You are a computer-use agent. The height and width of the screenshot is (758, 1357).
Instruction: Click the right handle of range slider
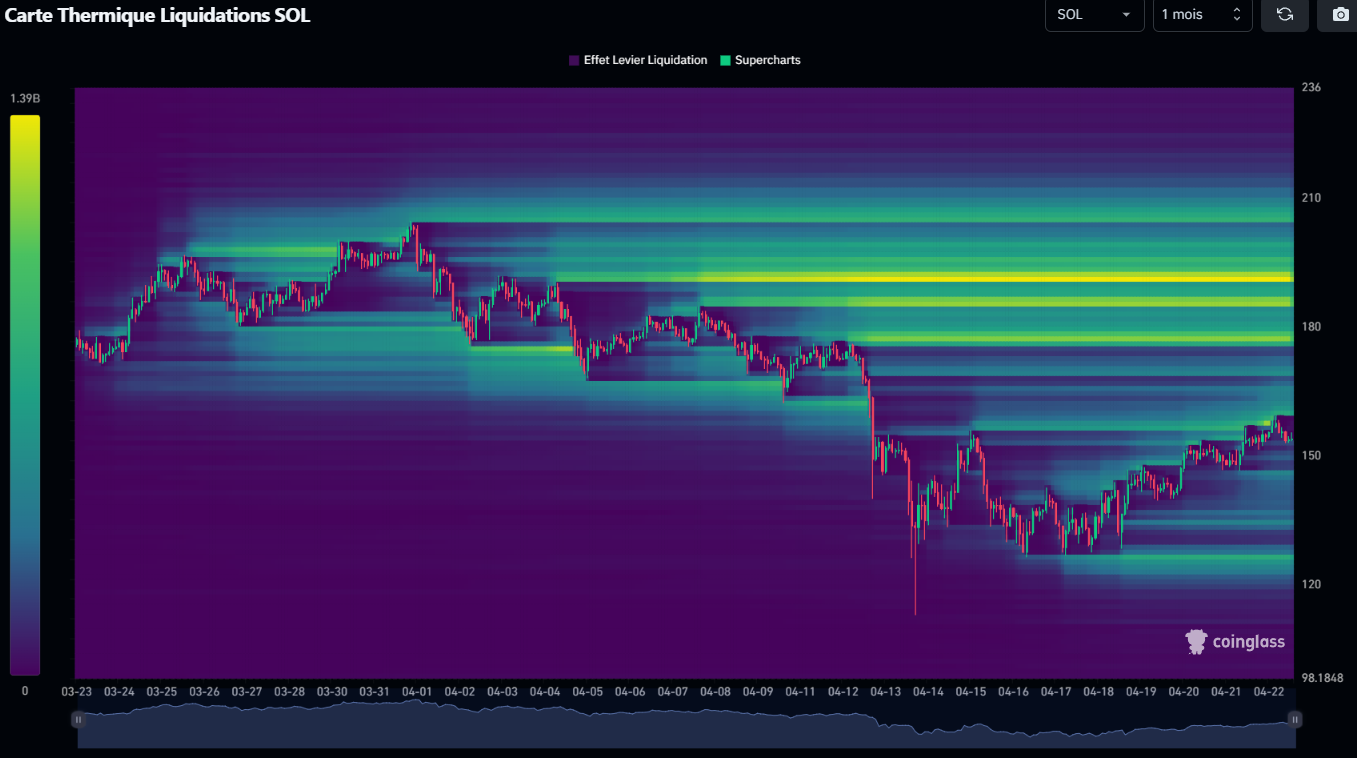[x=1295, y=719]
